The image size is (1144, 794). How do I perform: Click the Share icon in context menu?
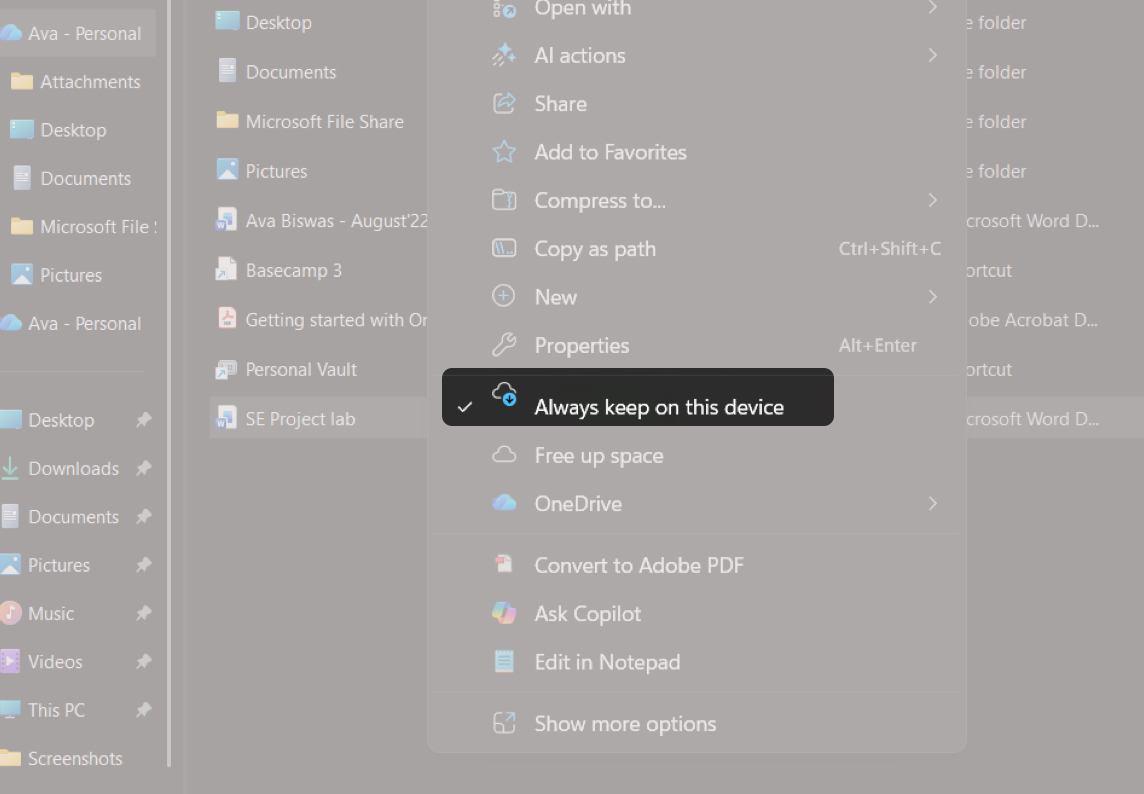pos(504,104)
